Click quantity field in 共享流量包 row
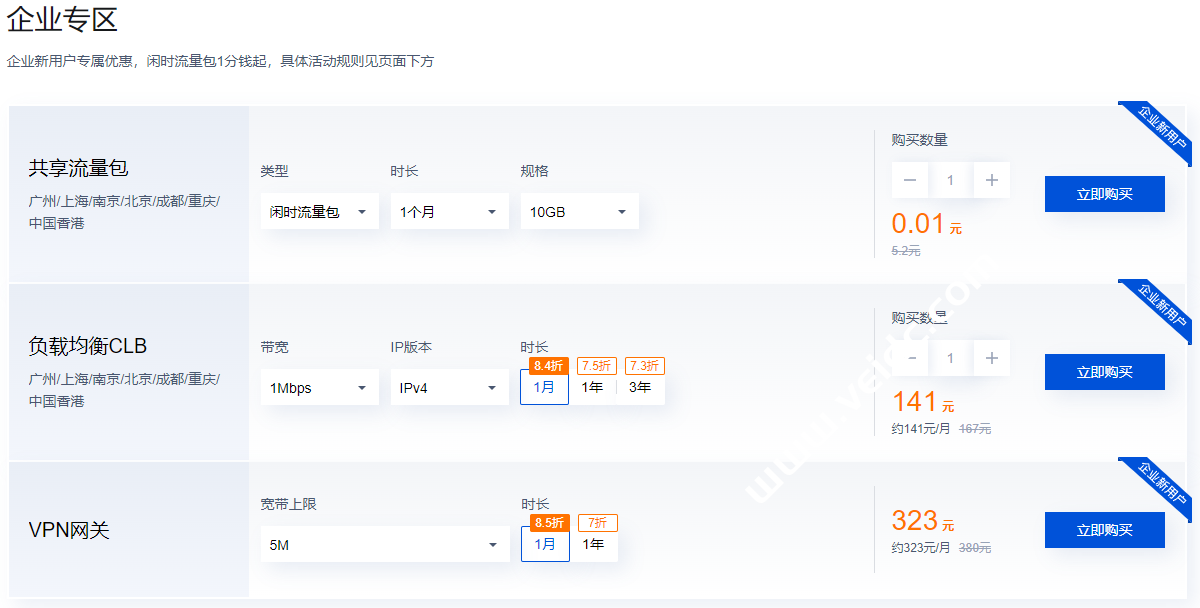Screen dimensions: 1200x608 [x=950, y=180]
